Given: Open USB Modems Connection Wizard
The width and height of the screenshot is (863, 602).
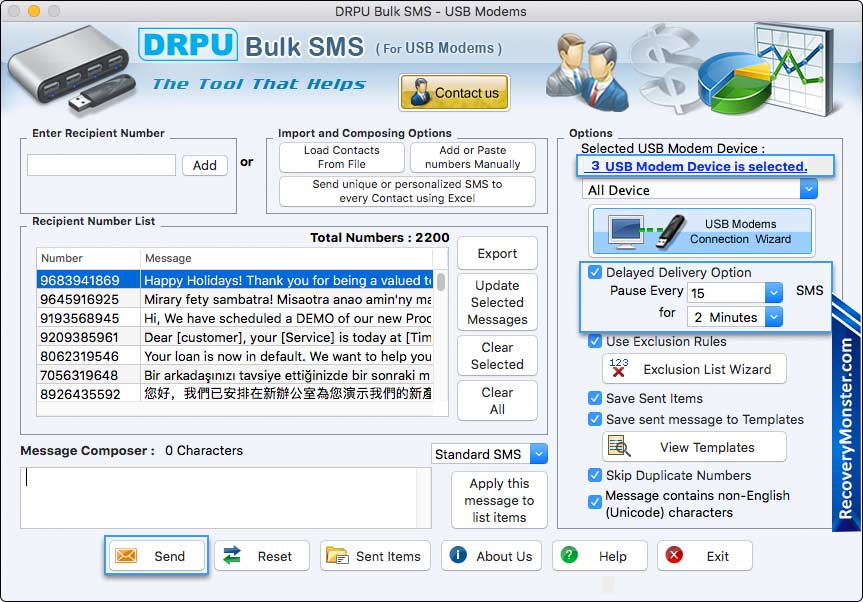Looking at the screenshot, I should (x=702, y=231).
